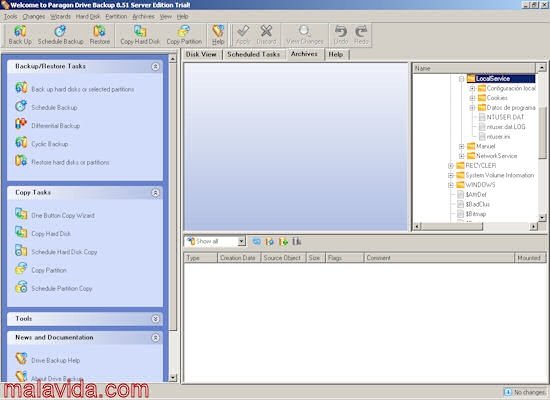Image resolution: width=550 pixels, height=400 pixels.
Task: Click the Schedule Hard Disk Copy icon
Action: click(x=21, y=251)
